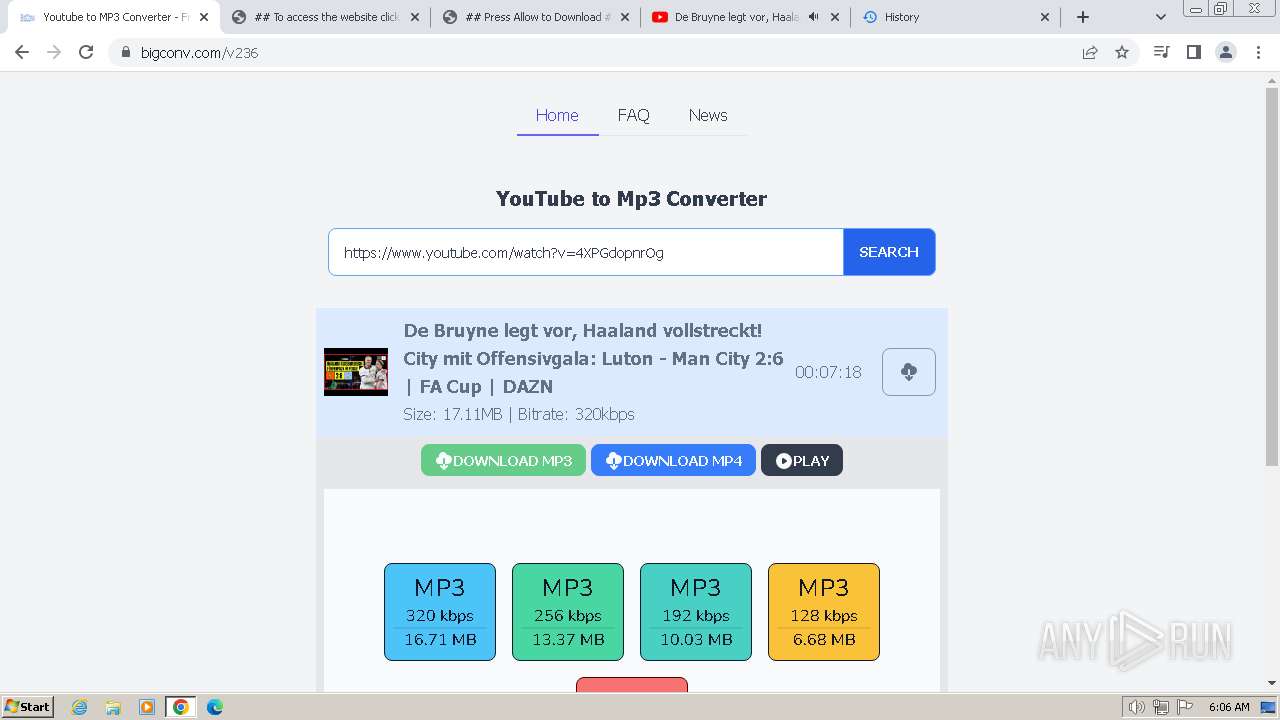
Task: View site information lock icon
Action: [x=125, y=52]
